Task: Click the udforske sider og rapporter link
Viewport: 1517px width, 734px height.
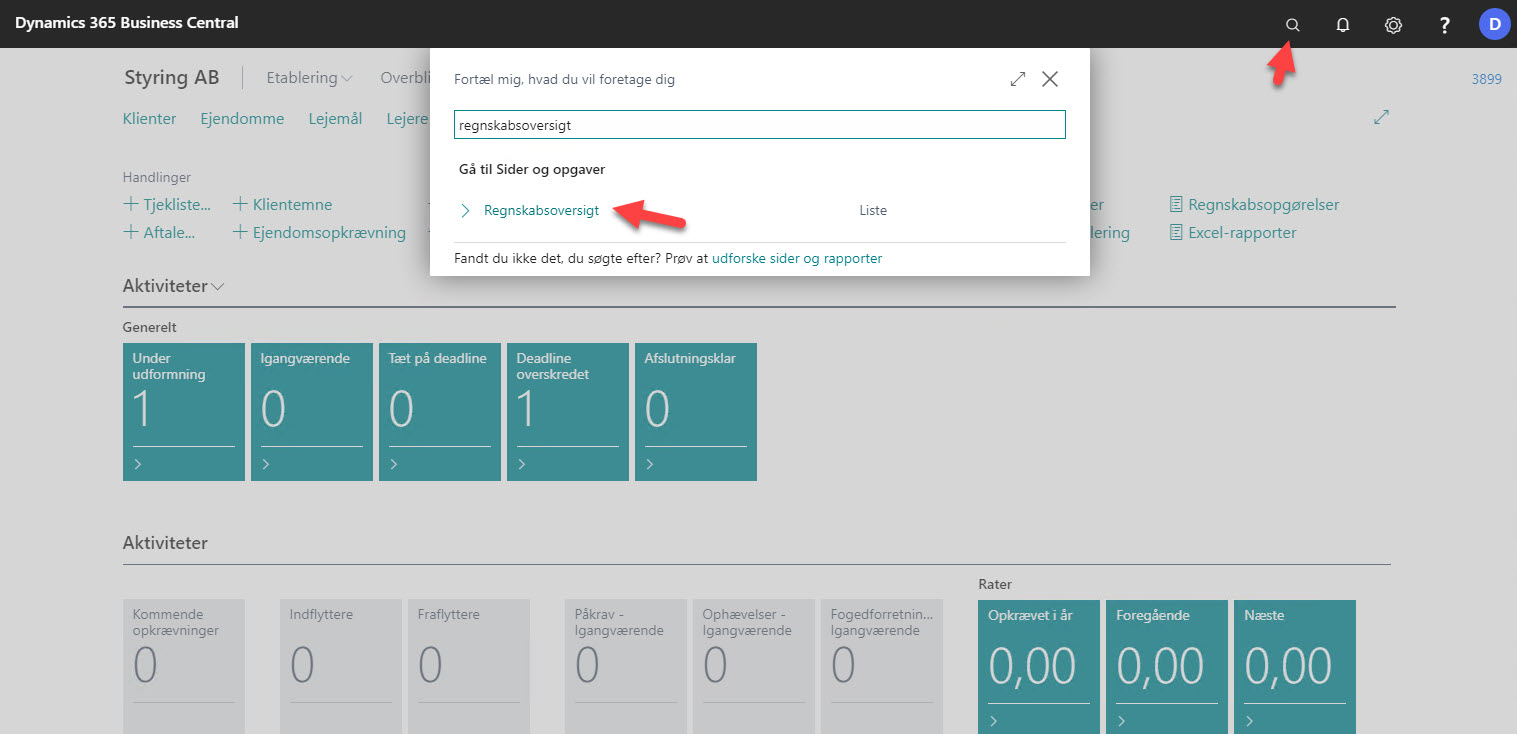Action: pos(796,258)
